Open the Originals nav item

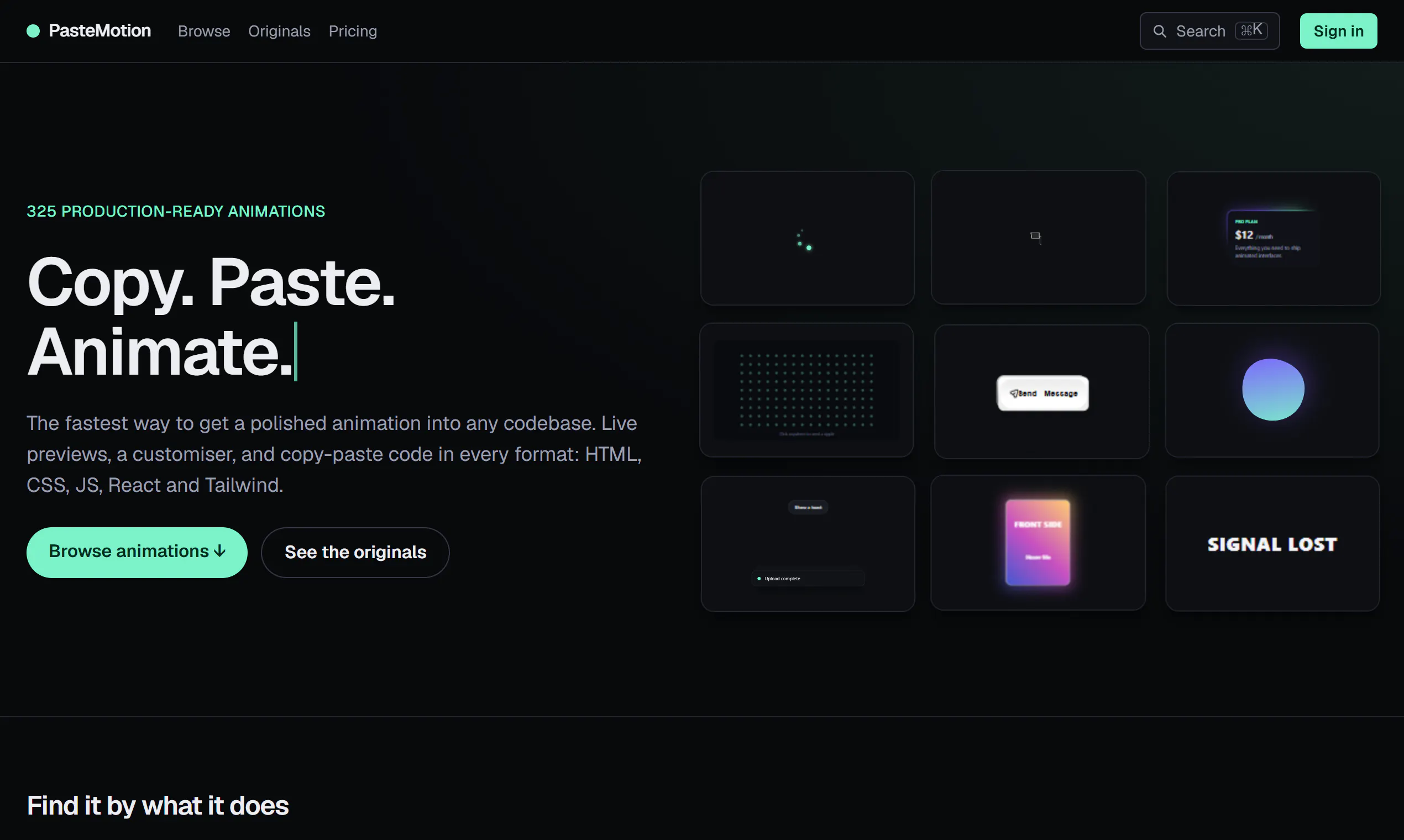tap(279, 31)
